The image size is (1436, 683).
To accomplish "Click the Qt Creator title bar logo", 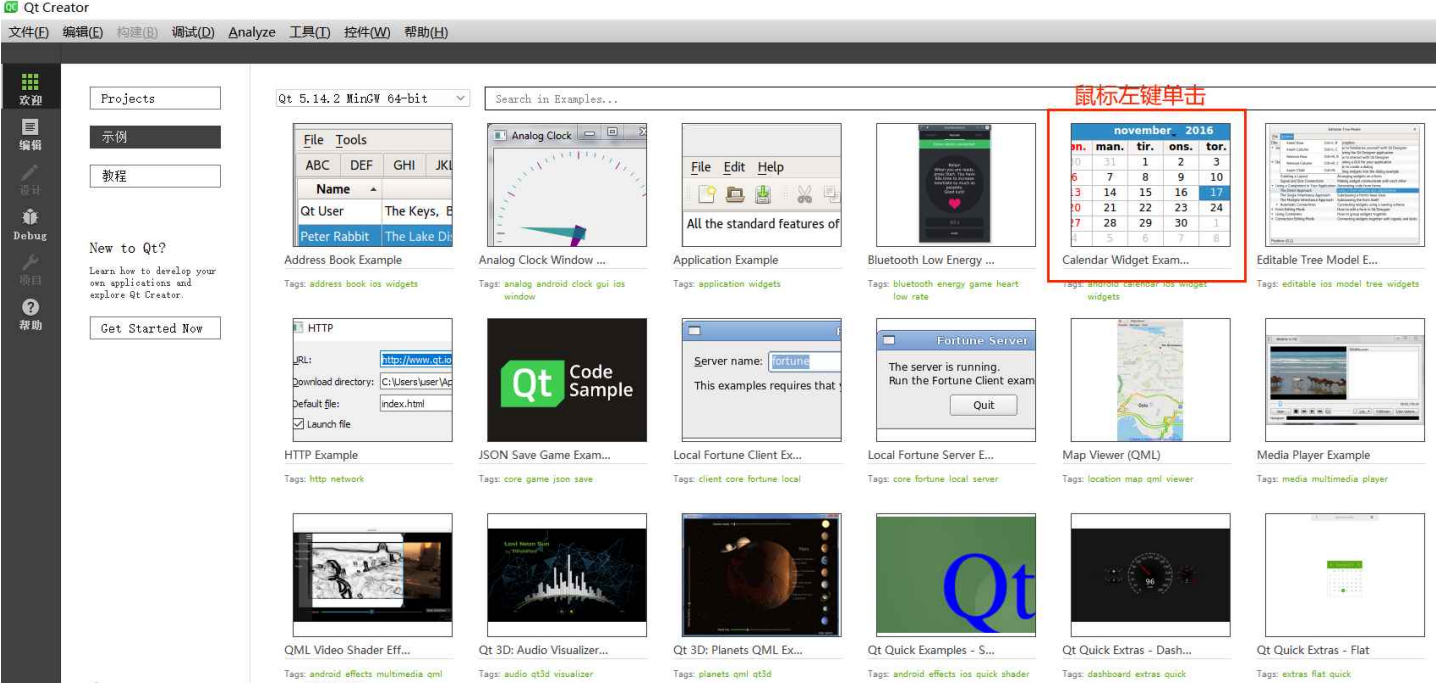I will (11, 8).
